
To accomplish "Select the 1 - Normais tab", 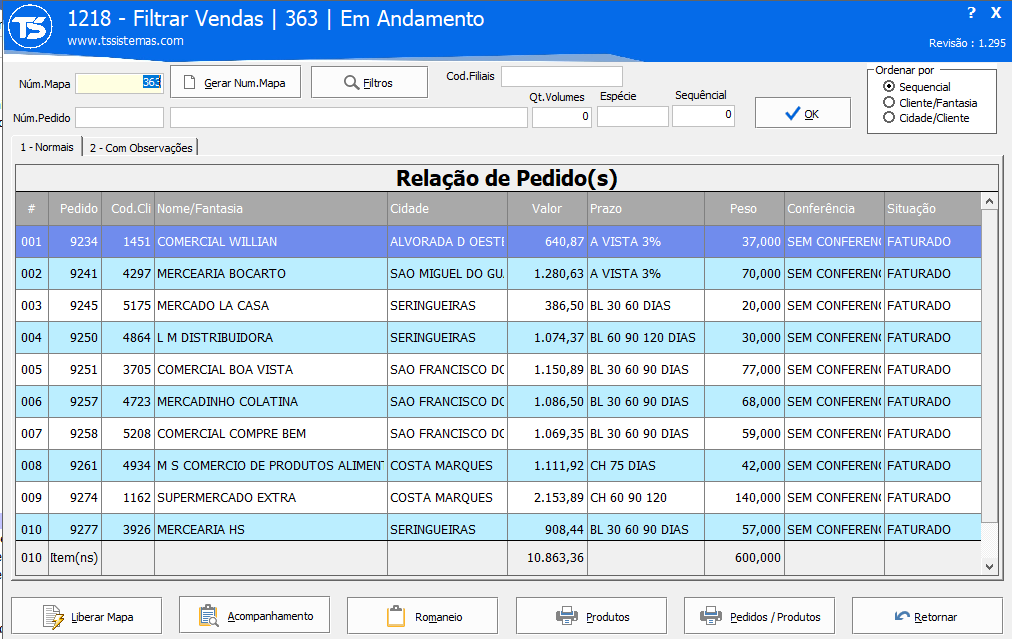I will click(47, 148).
